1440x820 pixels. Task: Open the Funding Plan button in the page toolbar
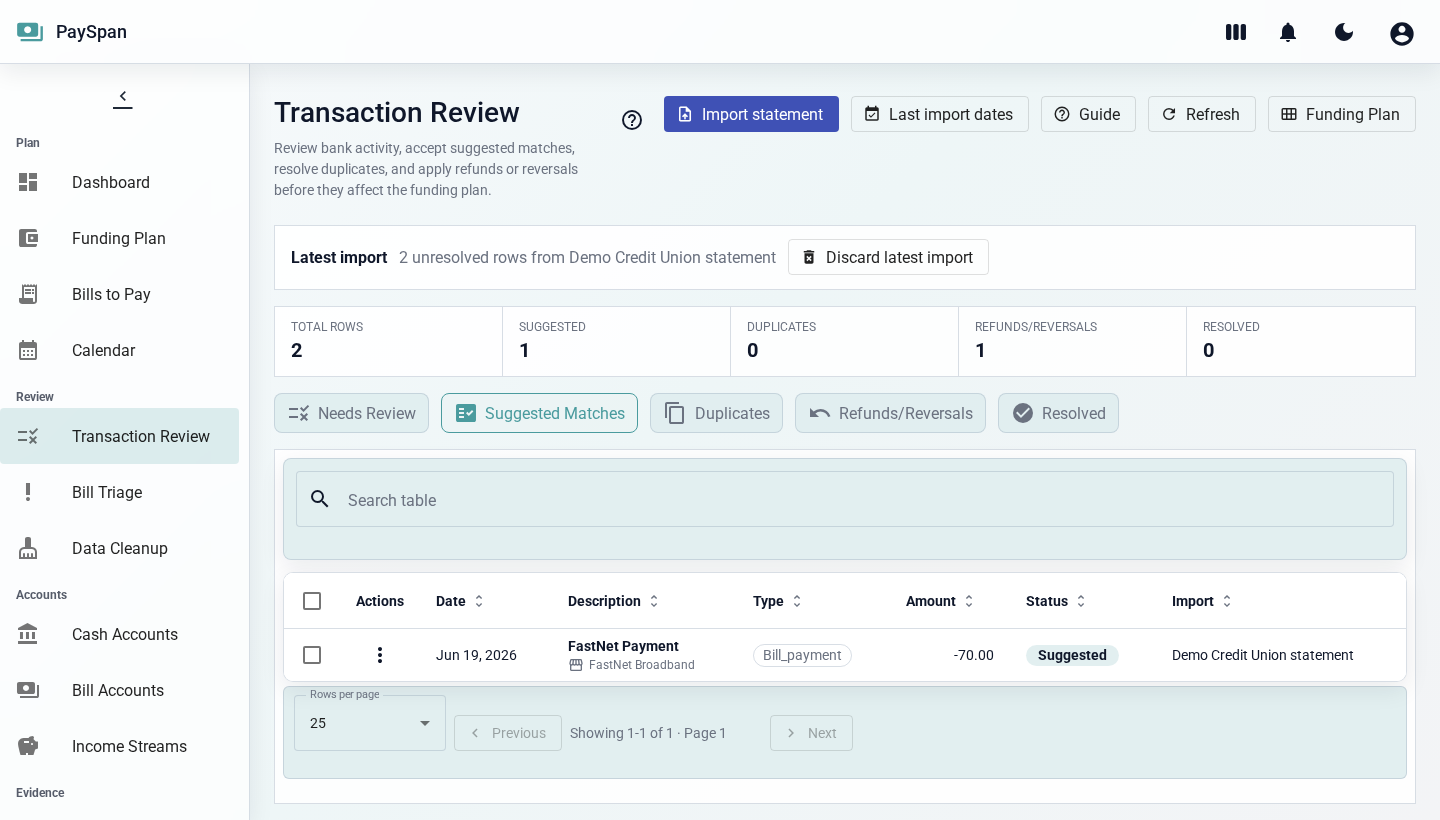[x=1341, y=114]
